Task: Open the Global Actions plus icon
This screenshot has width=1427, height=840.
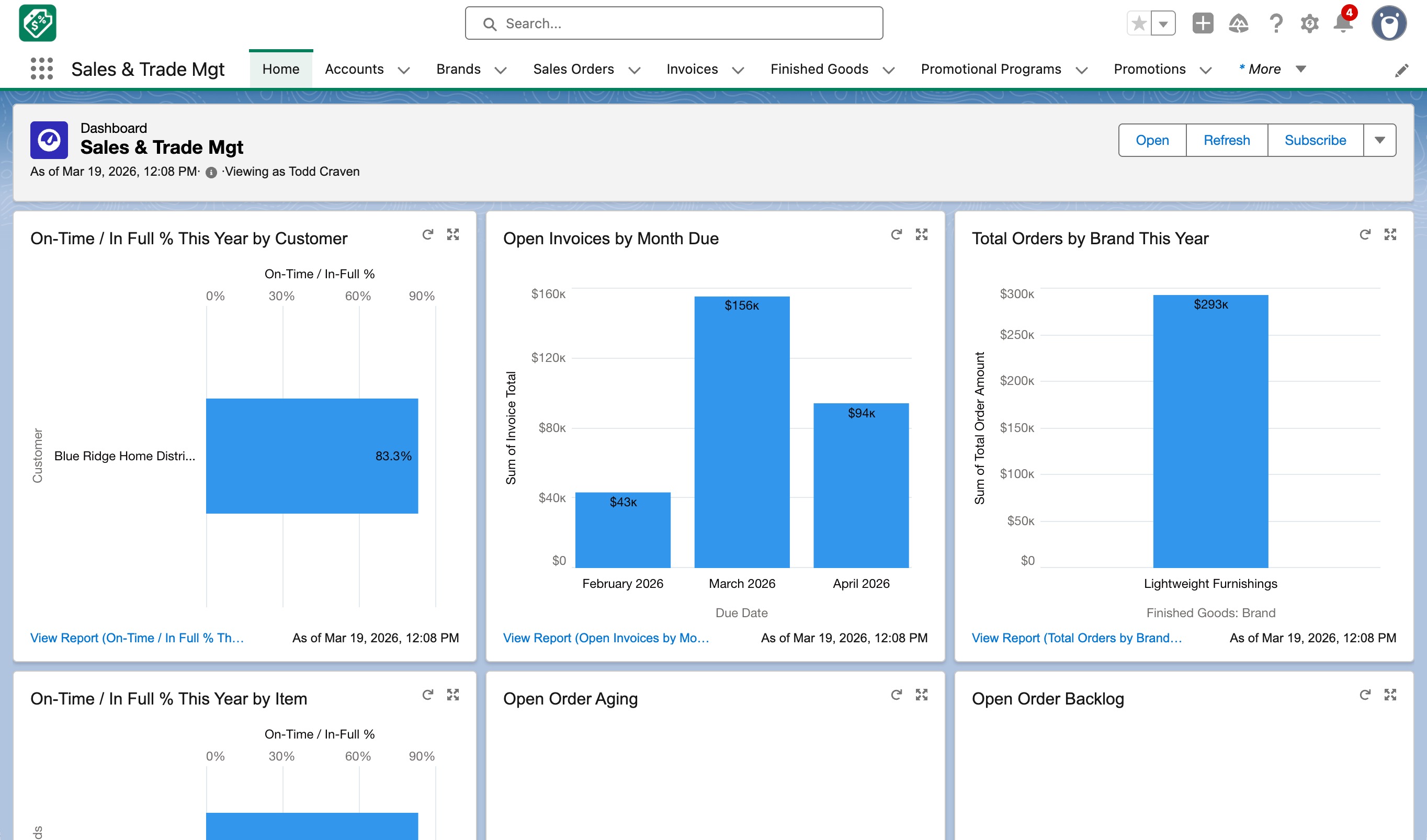Action: pyautogui.click(x=1203, y=23)
